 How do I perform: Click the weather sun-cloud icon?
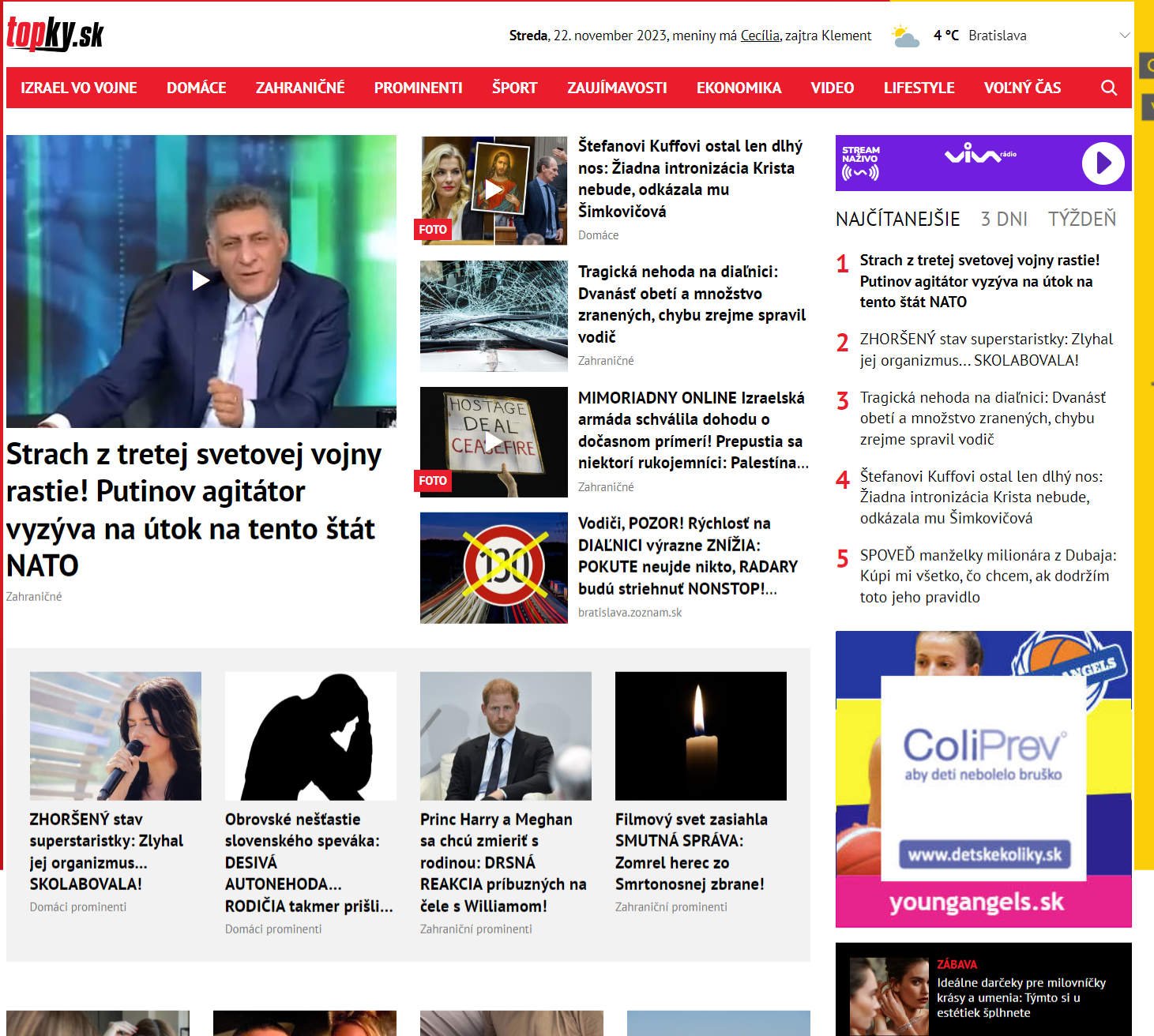pos(905,36)
